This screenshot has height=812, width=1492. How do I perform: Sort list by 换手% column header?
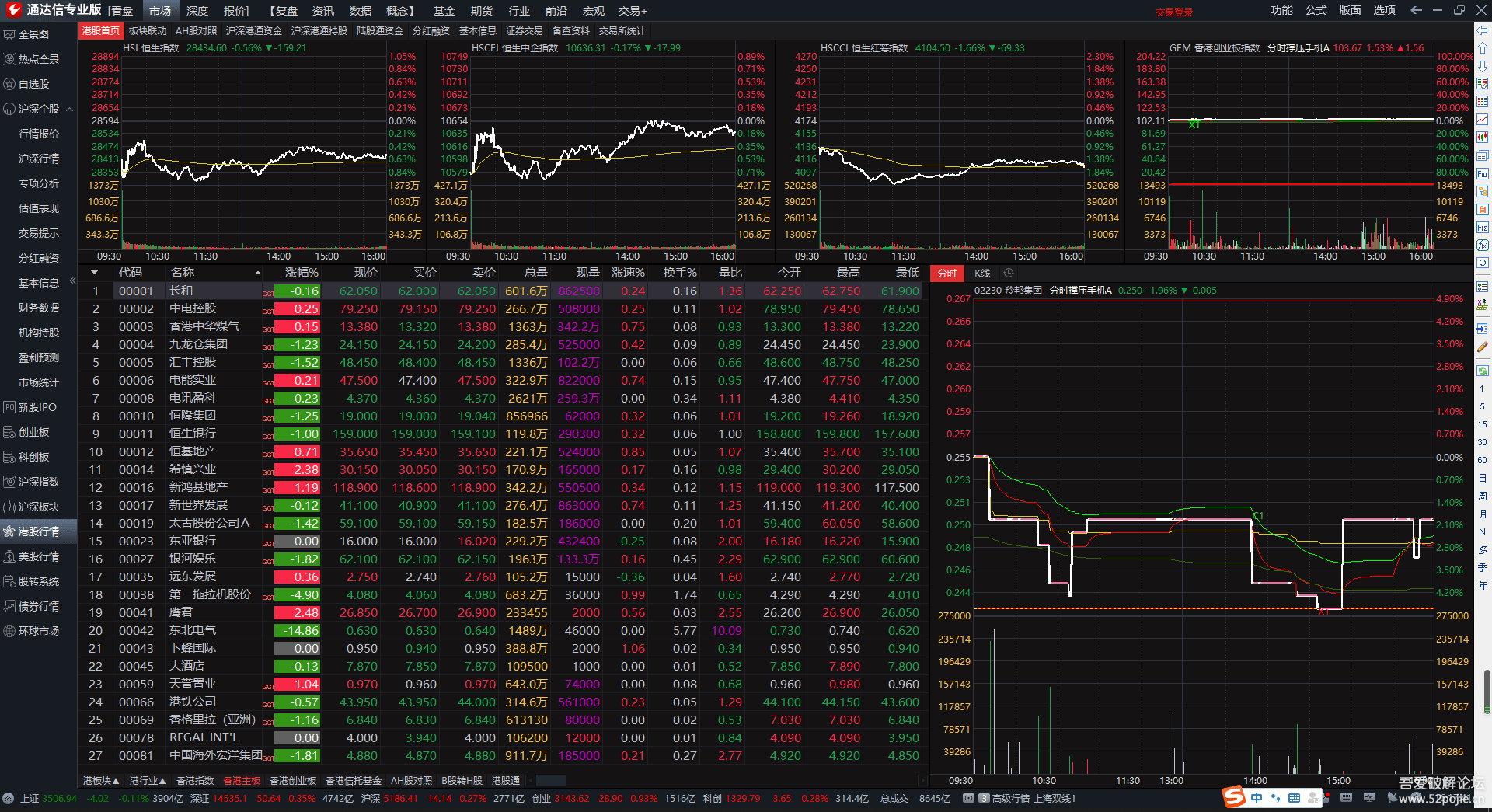click(x=680, y=273)
